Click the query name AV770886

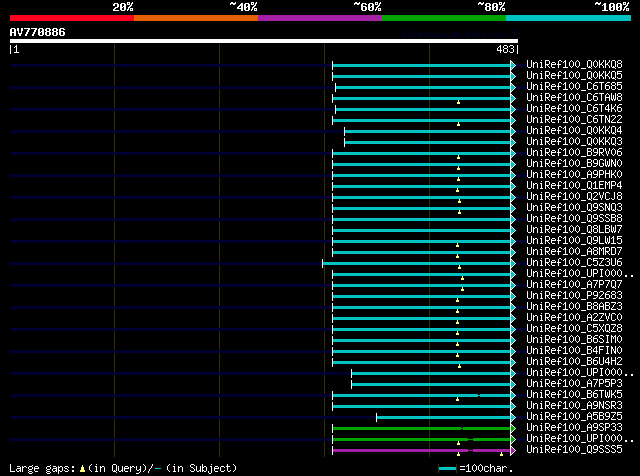[38, 32]
